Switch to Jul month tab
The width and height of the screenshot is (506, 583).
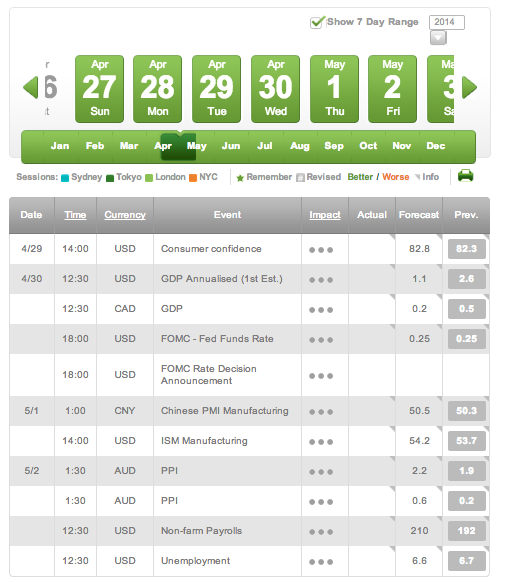point(265,146)
